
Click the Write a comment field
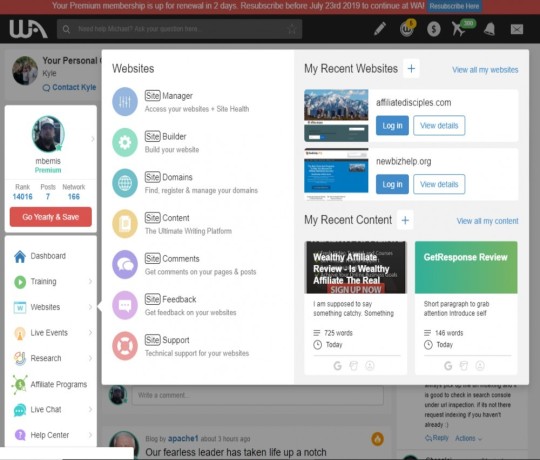(x=258, y=395)
